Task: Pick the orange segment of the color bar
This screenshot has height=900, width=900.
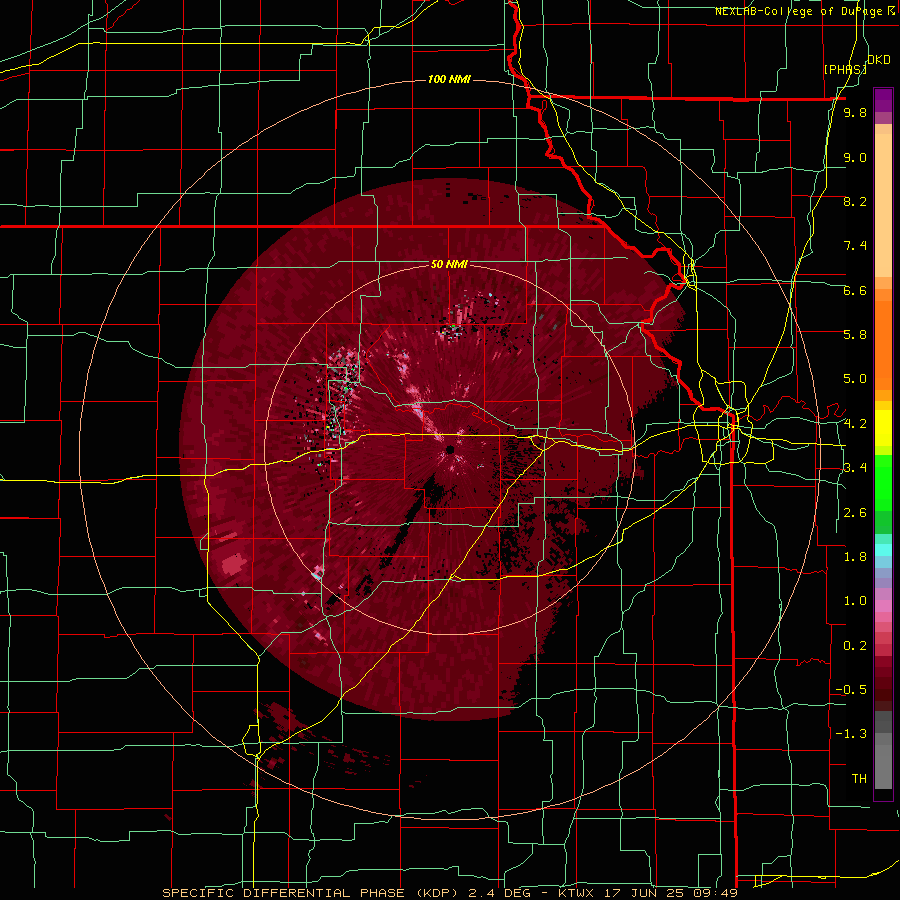Action: (883, 344)
